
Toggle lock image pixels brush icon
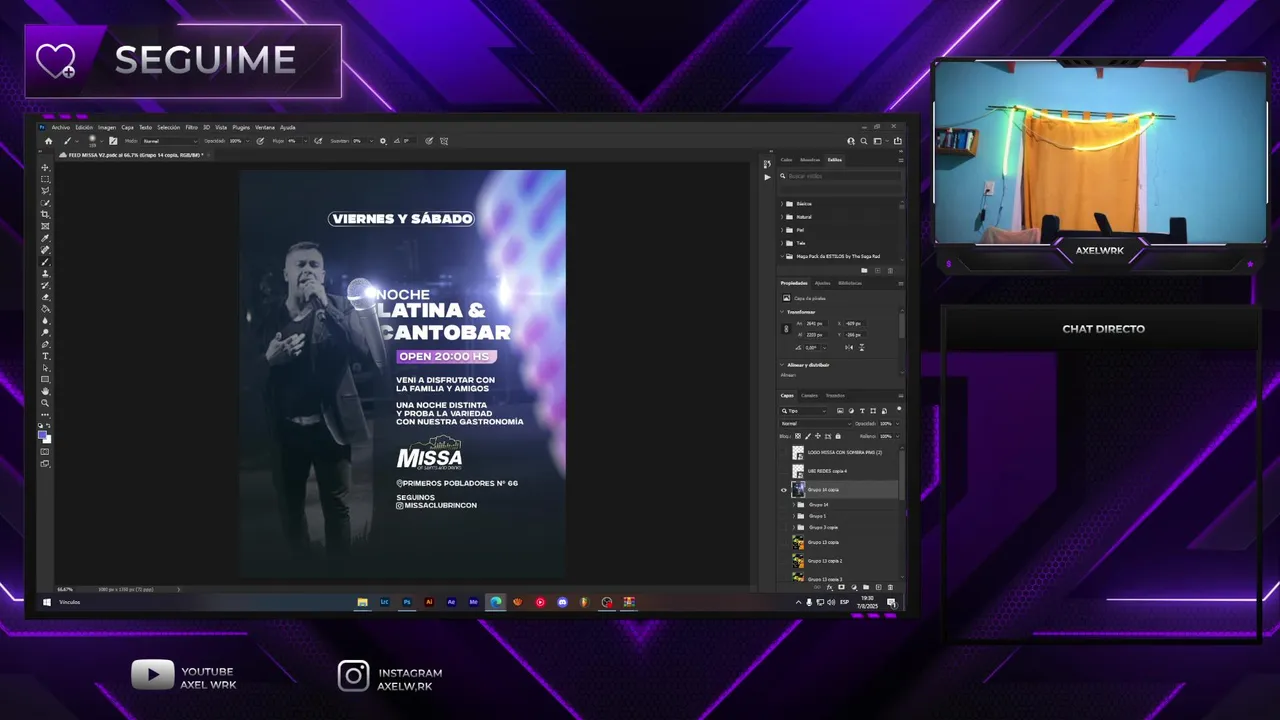[808, 436]
